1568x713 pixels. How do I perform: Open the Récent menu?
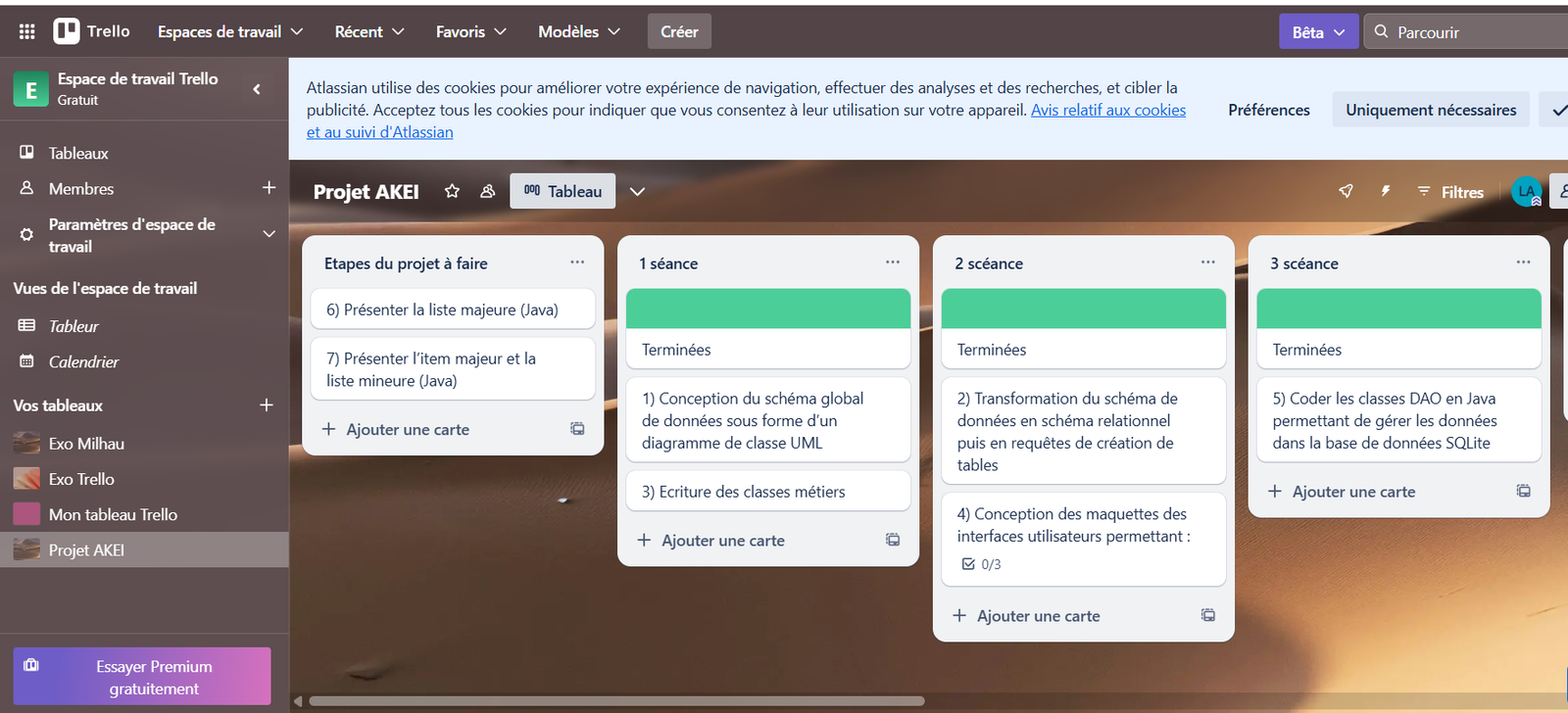[369, 31]
